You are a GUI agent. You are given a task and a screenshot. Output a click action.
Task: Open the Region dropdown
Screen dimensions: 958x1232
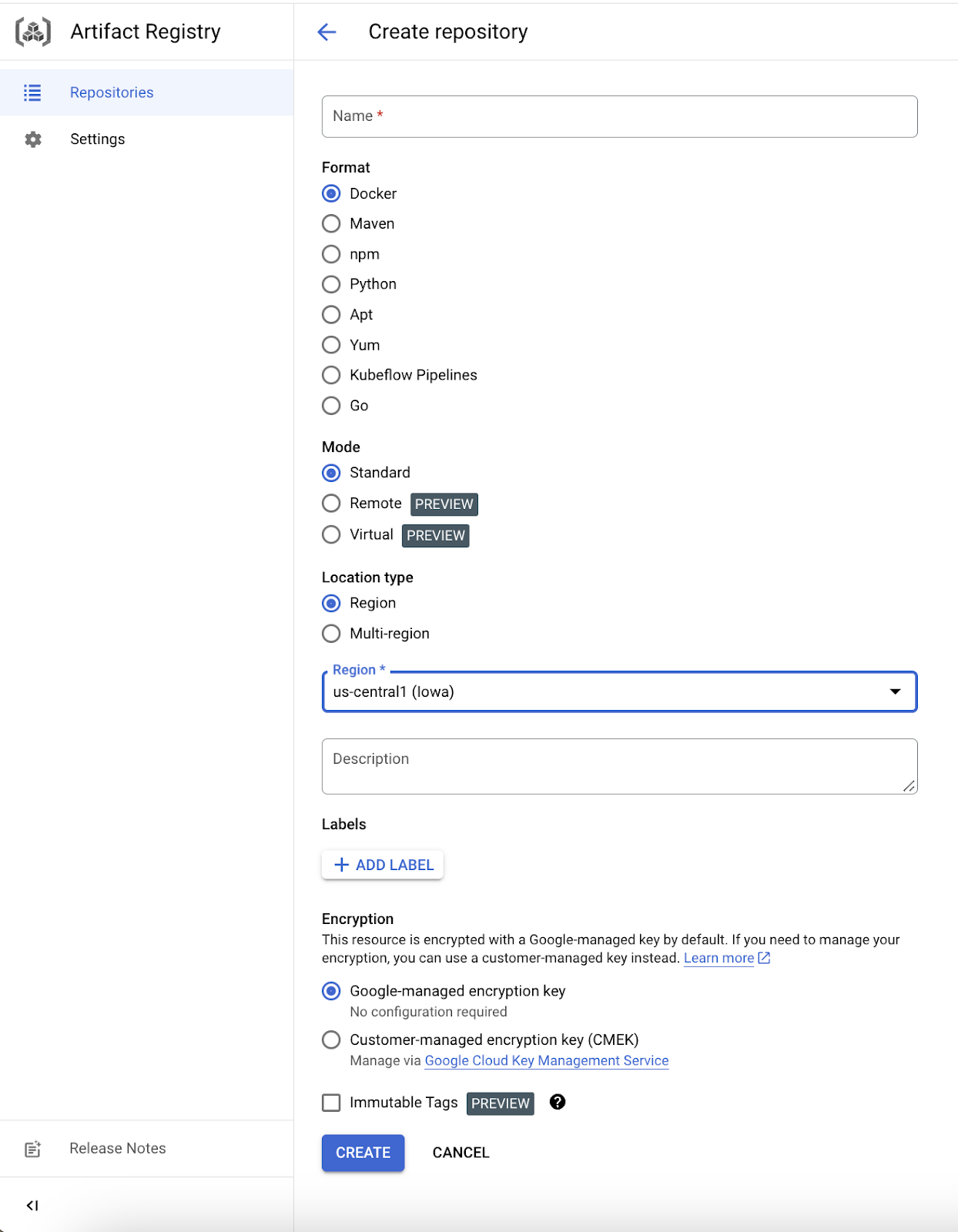[608, 691]
